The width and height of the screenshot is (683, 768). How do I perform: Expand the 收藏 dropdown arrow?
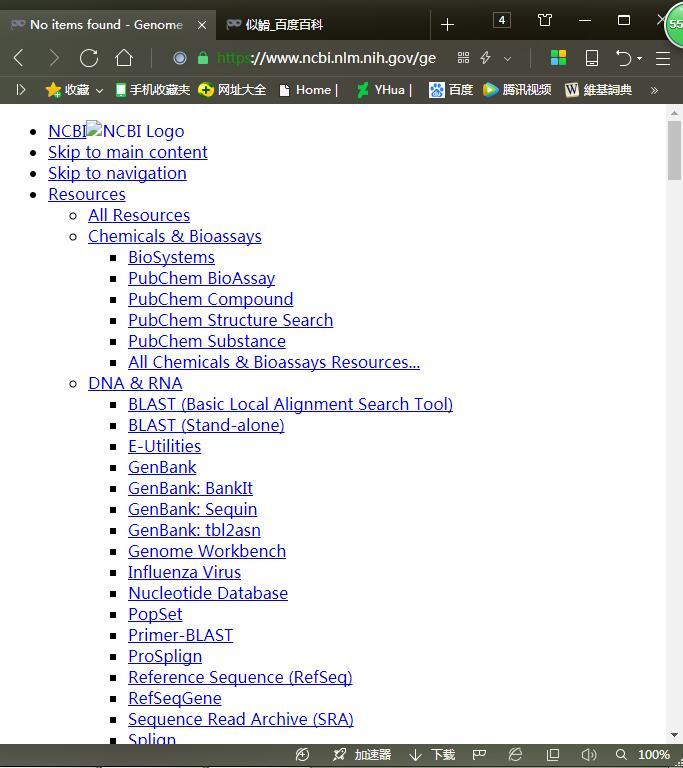pyautogui.click(x=99, y=91)
